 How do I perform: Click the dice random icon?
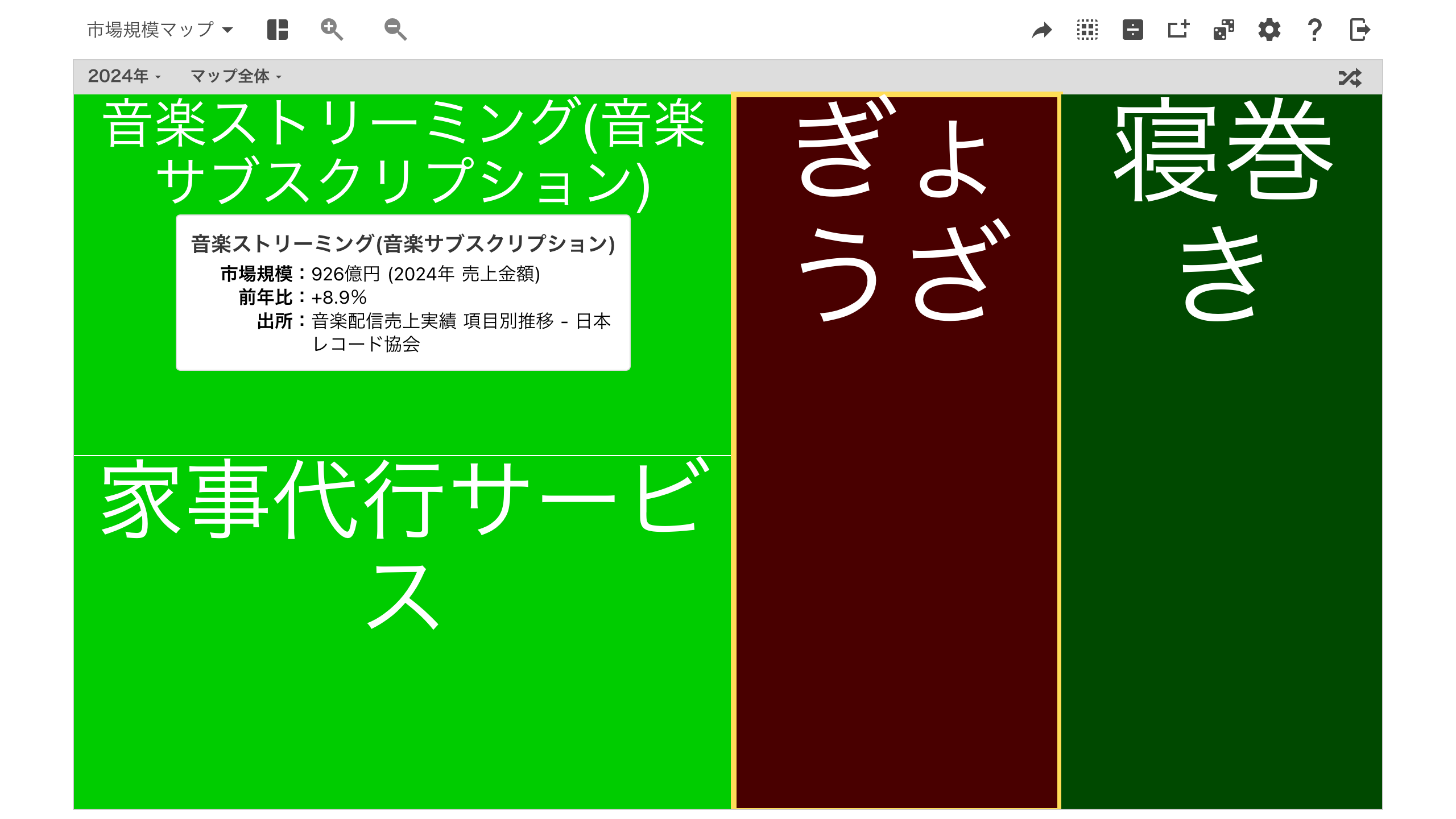1223,30
